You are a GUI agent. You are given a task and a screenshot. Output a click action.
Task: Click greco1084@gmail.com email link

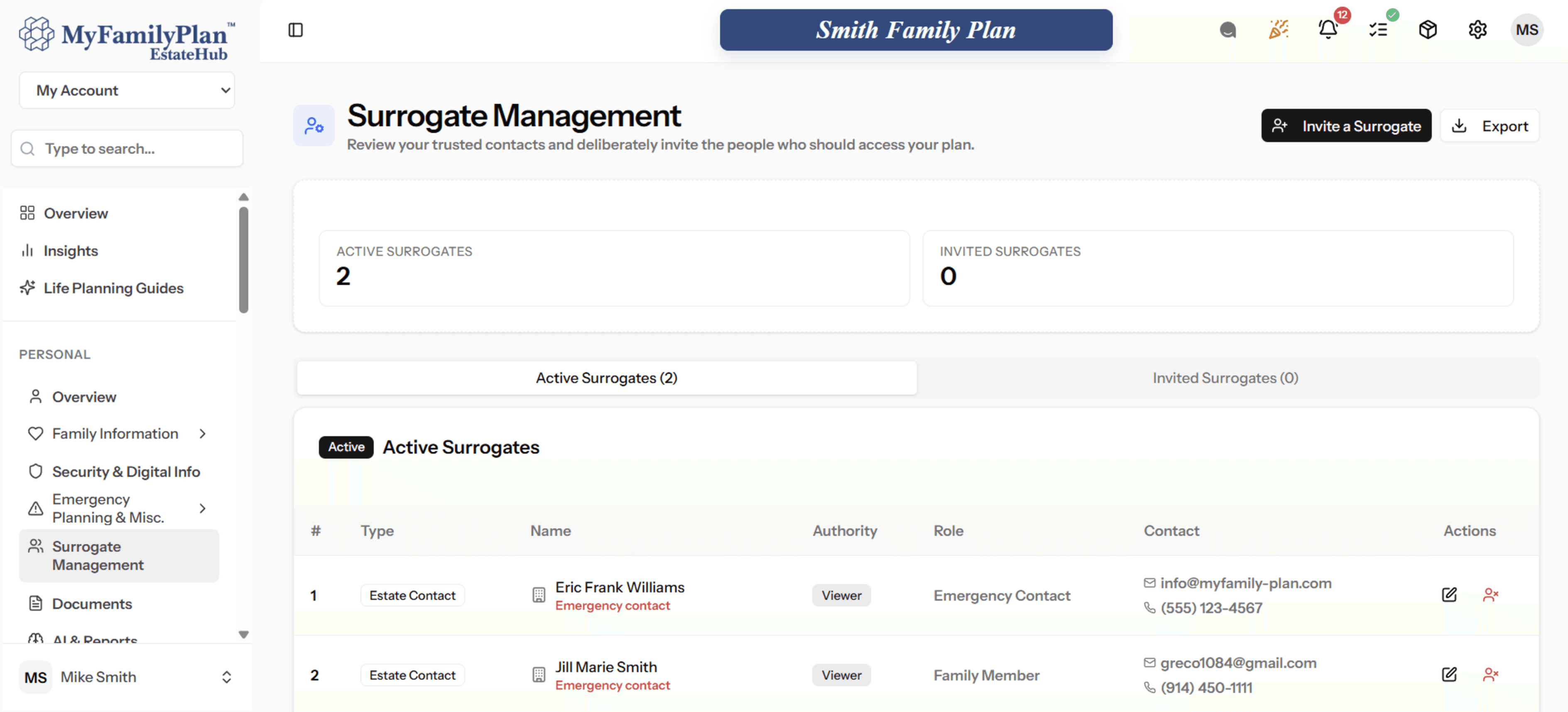pos(1238,663)
